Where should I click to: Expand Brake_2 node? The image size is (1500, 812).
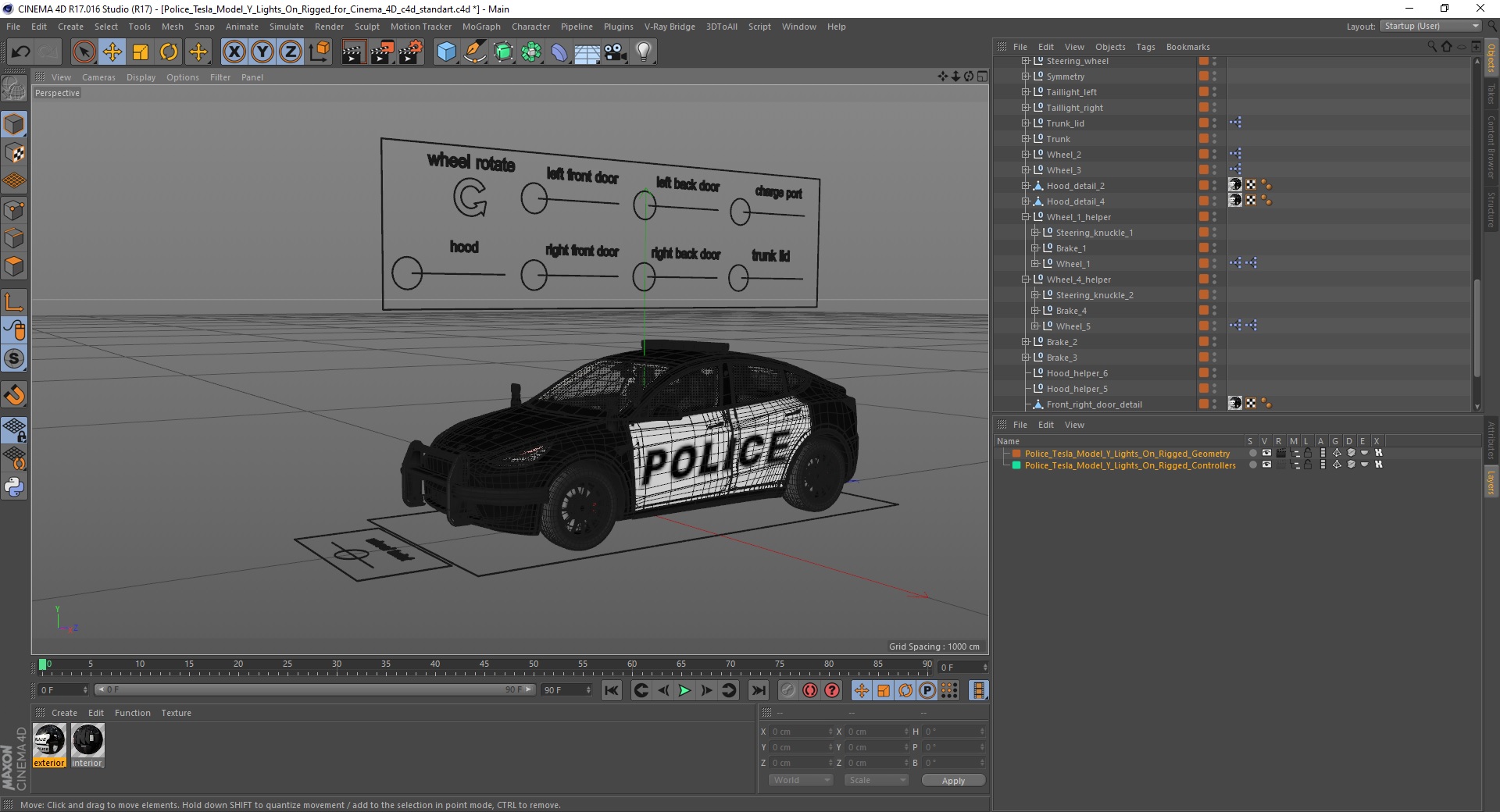pyautogui.click(x=1026, y=342)
